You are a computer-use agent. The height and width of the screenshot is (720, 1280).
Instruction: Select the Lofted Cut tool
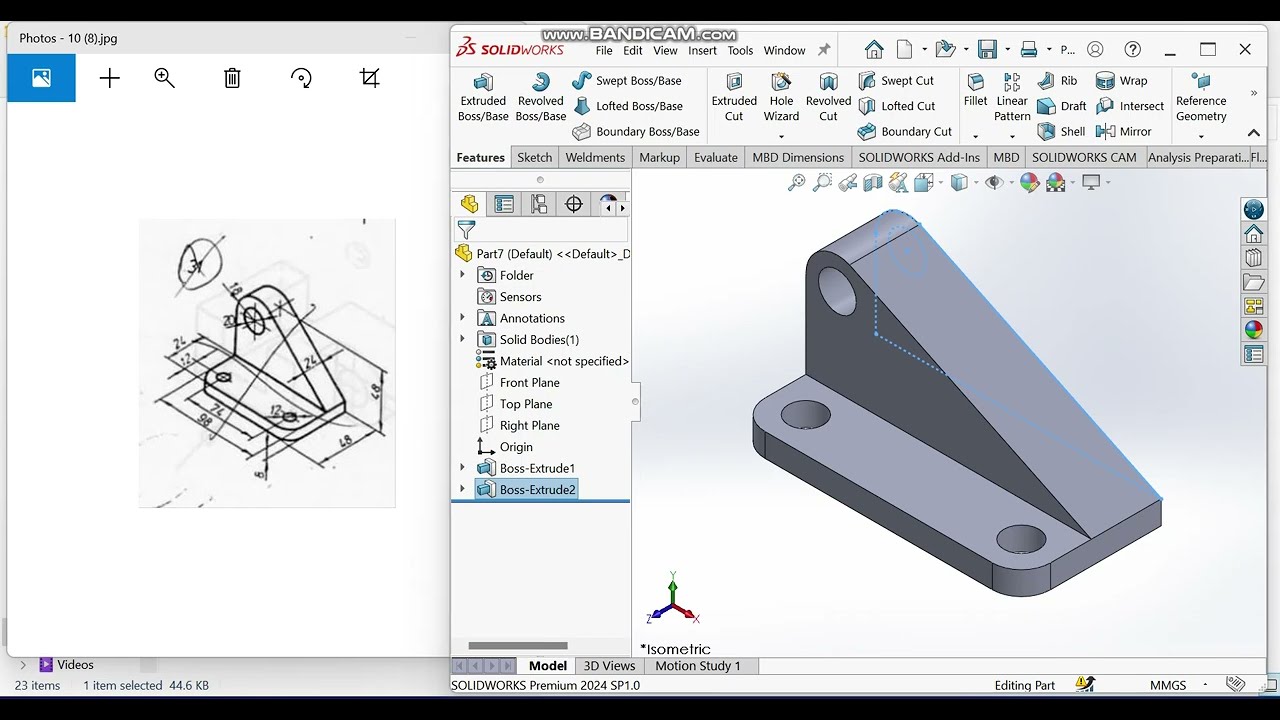(x=897, y=106)
